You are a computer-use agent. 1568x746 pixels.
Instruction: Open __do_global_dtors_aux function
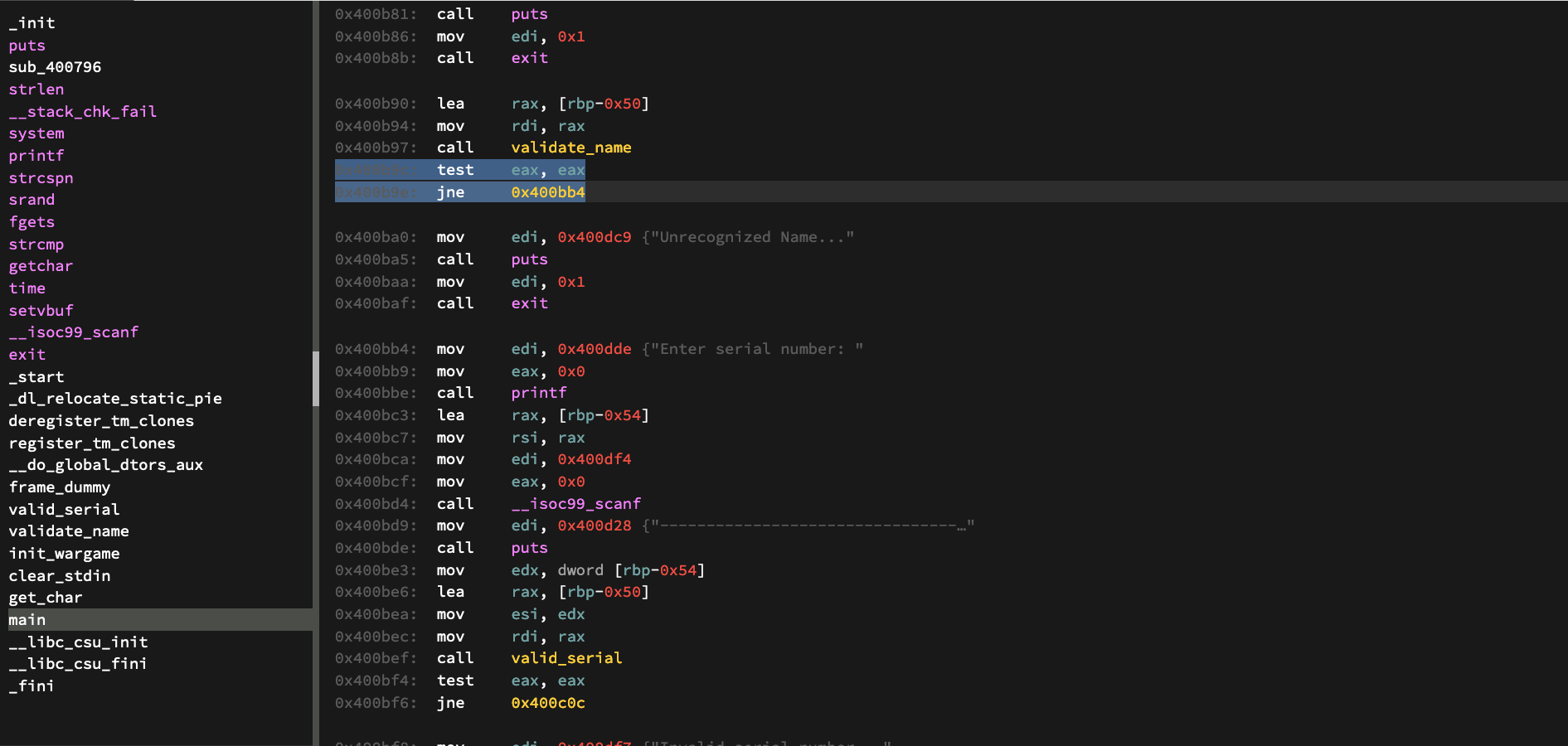(105, 465)
